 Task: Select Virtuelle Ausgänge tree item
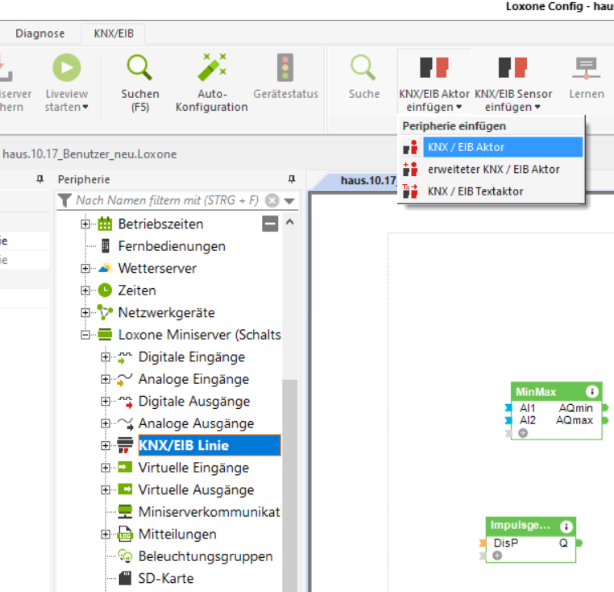coord(196,490)
